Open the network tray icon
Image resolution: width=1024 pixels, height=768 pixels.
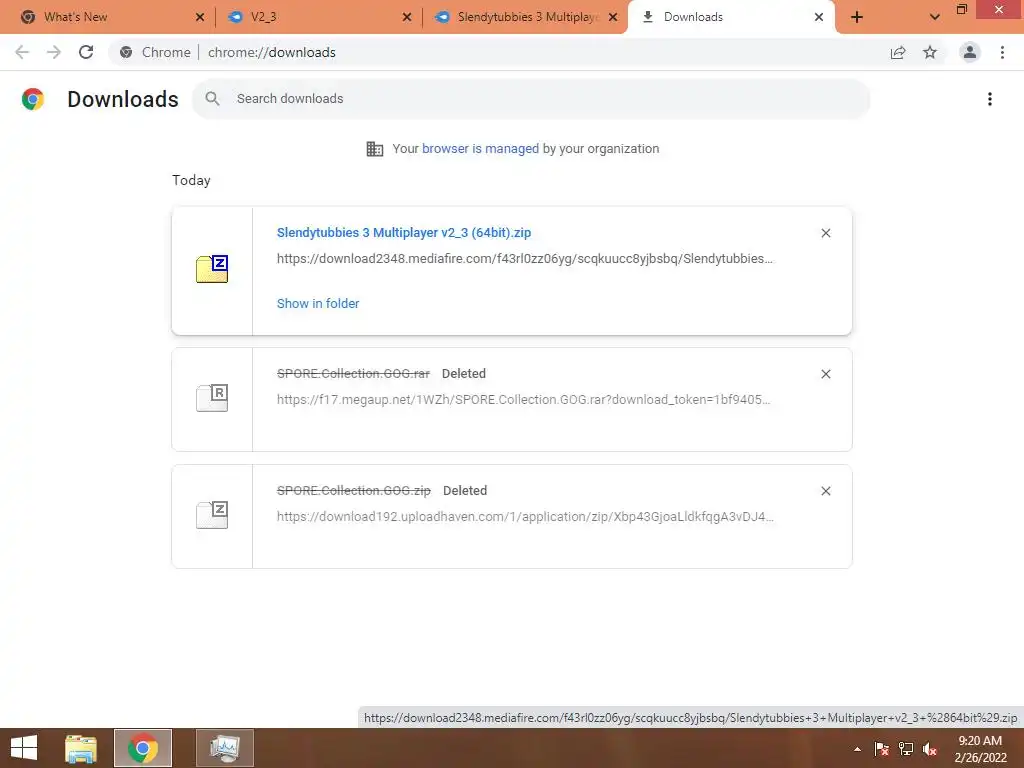(x=906, y=749)
